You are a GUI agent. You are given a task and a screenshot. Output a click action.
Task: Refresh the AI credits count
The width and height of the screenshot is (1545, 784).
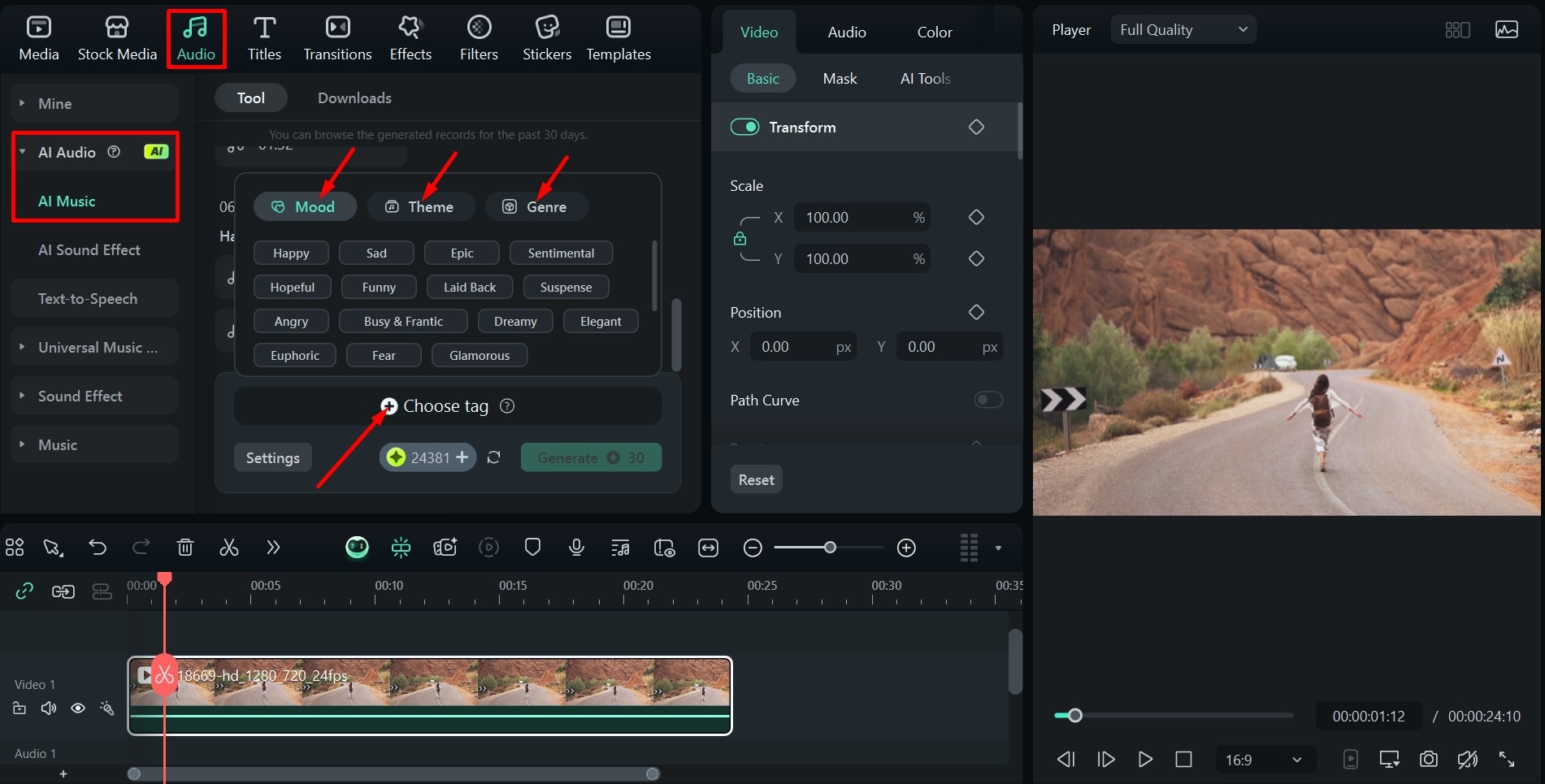click(x=493, y=457)
